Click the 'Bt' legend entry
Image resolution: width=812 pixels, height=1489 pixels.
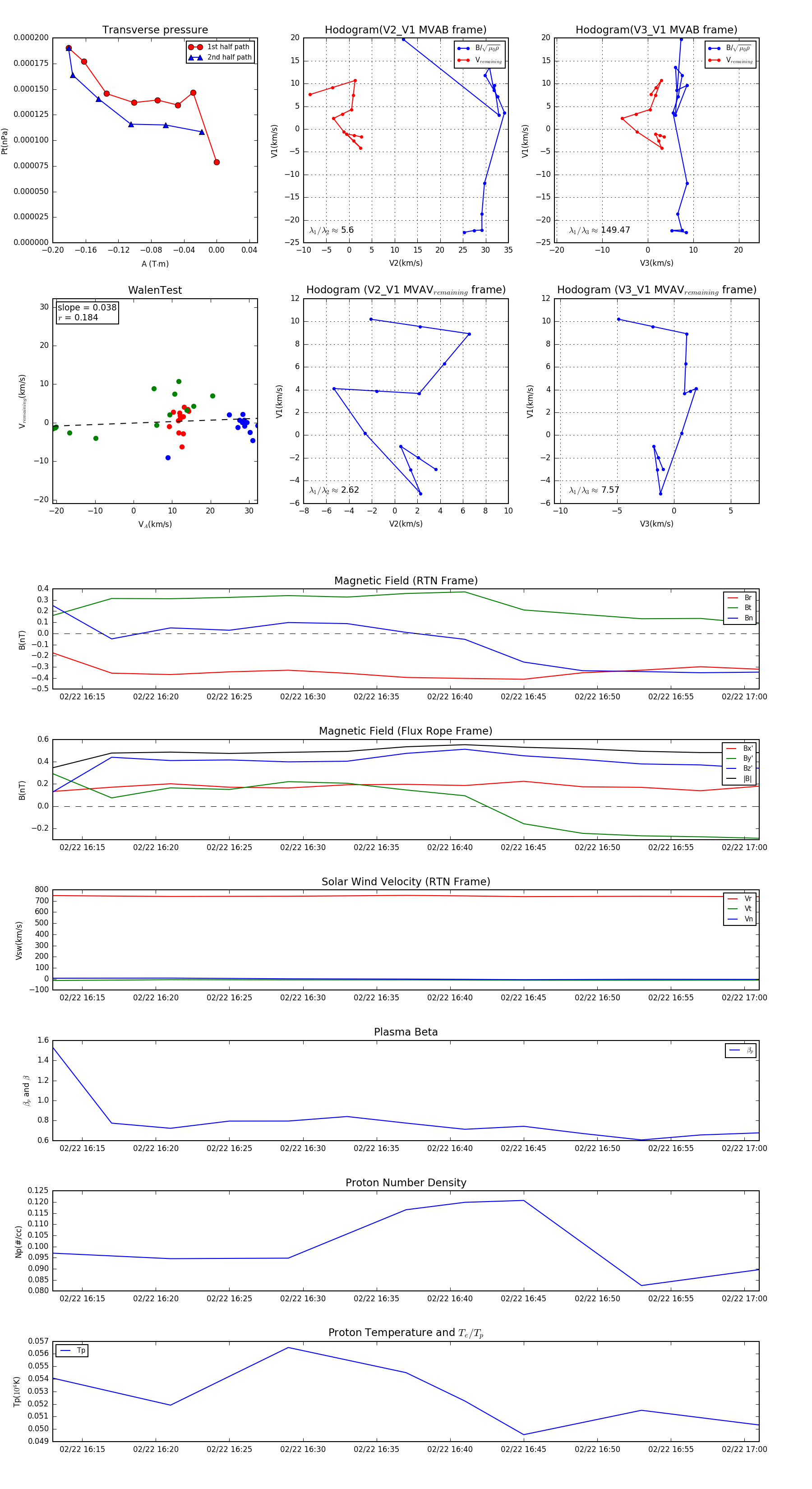740,607
